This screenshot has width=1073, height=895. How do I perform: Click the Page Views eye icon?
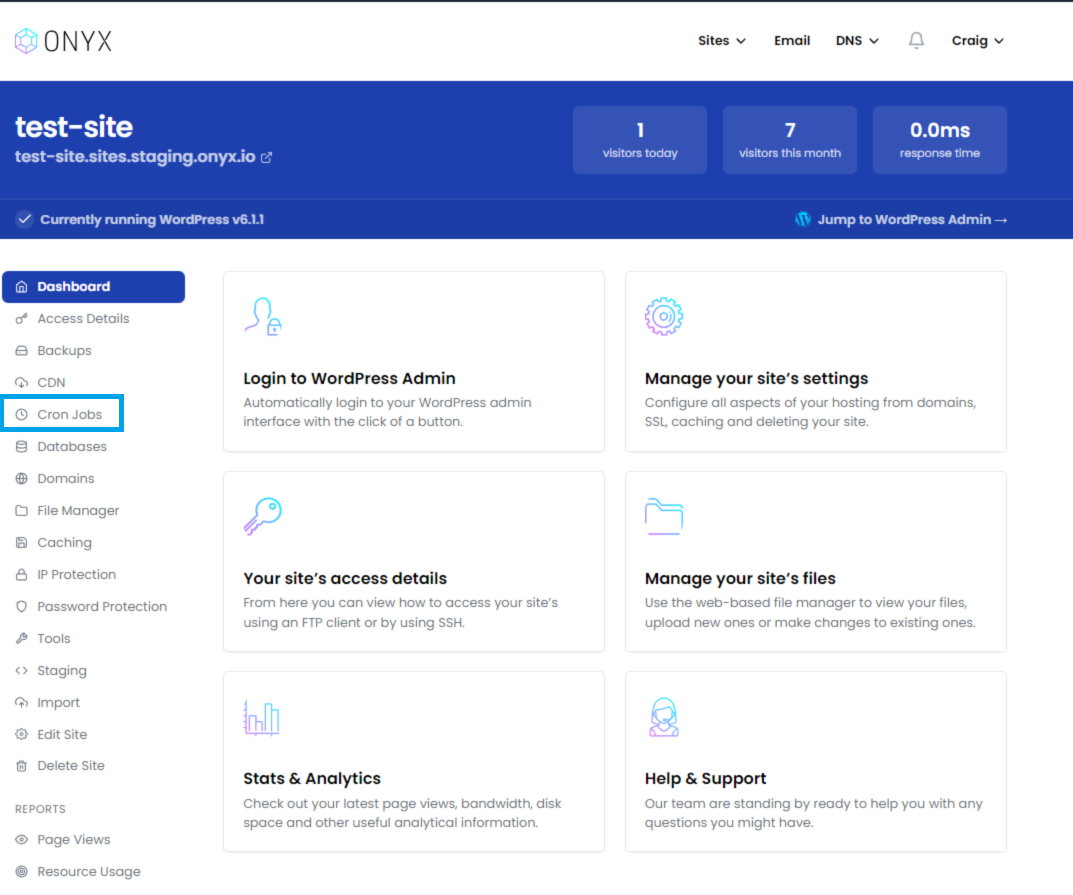point(22,840)
